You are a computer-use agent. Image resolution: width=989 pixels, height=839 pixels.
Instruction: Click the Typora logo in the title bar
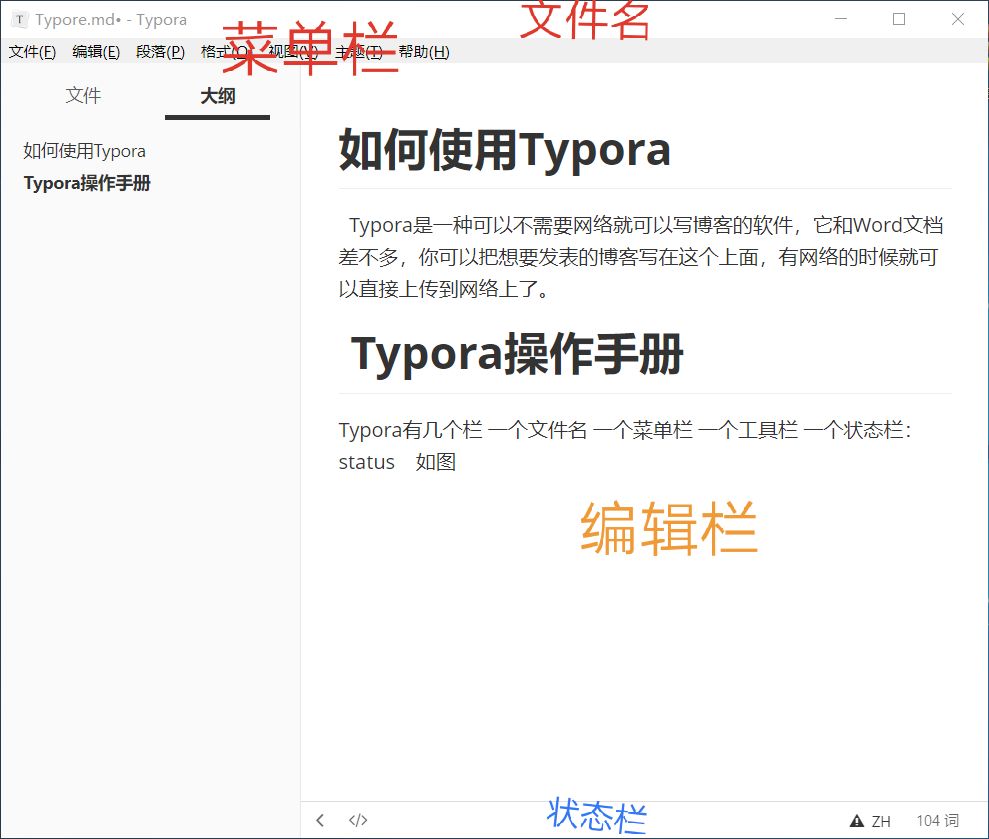[x=22, y=19]
